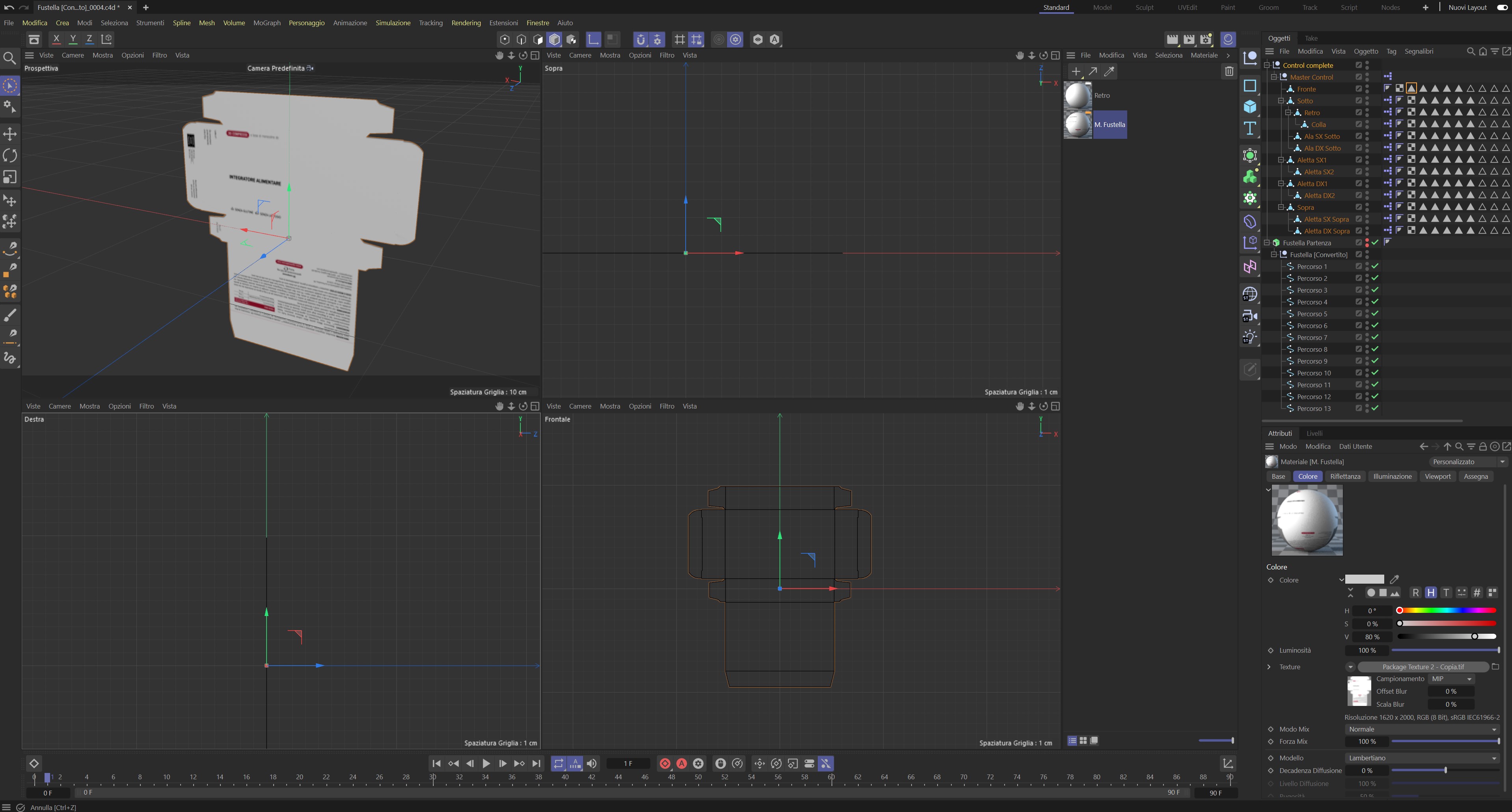Select the Scale tool in left toolbar

(x=10, y=177)
